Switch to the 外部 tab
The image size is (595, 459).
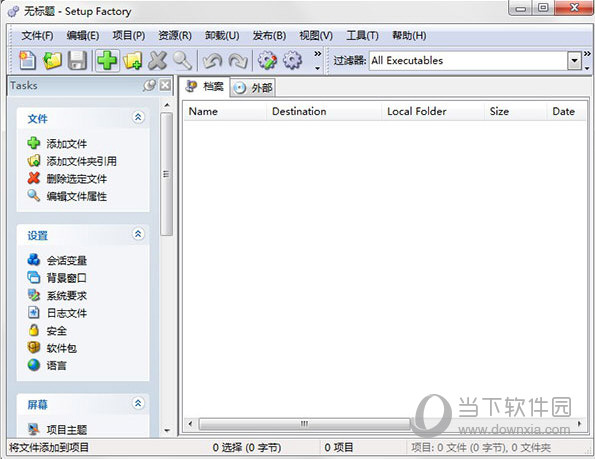point(253,88)
